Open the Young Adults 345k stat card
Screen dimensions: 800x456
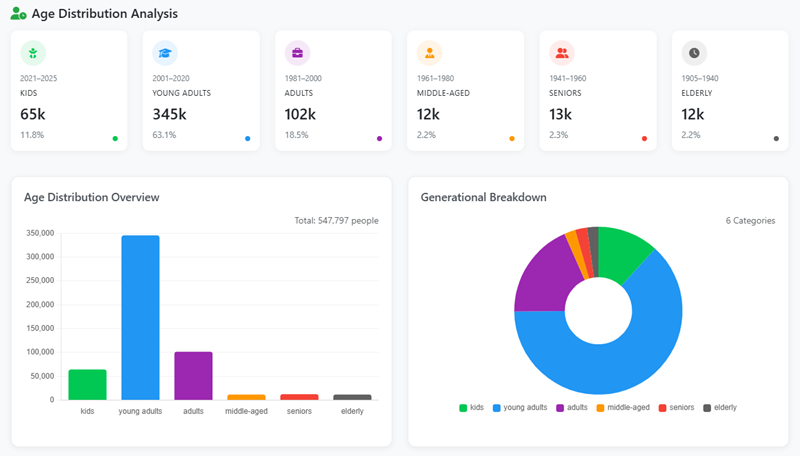pyautogui.click(x=201, y=91)
